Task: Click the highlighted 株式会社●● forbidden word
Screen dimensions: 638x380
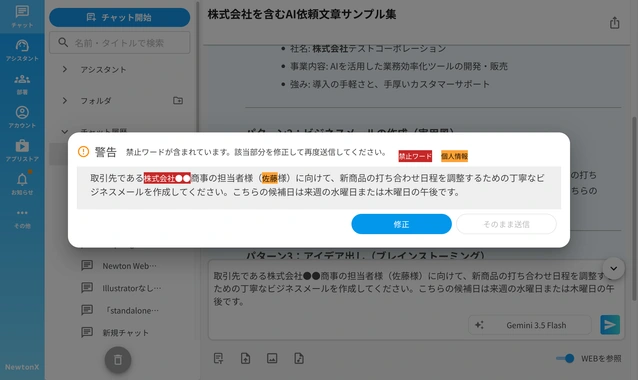Action: [x=167, y=178]
